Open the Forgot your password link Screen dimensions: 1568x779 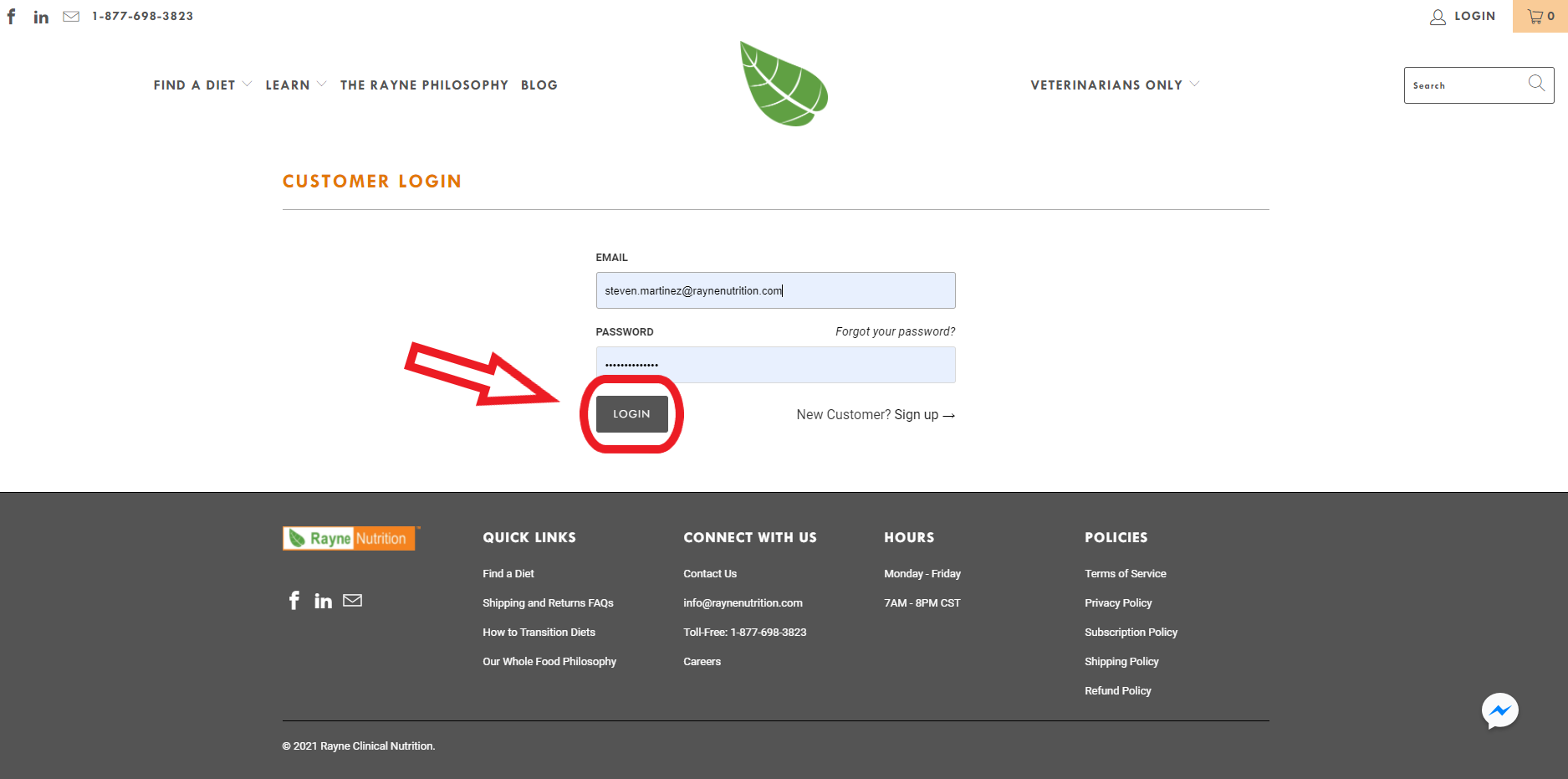click(x=894, y=331)
